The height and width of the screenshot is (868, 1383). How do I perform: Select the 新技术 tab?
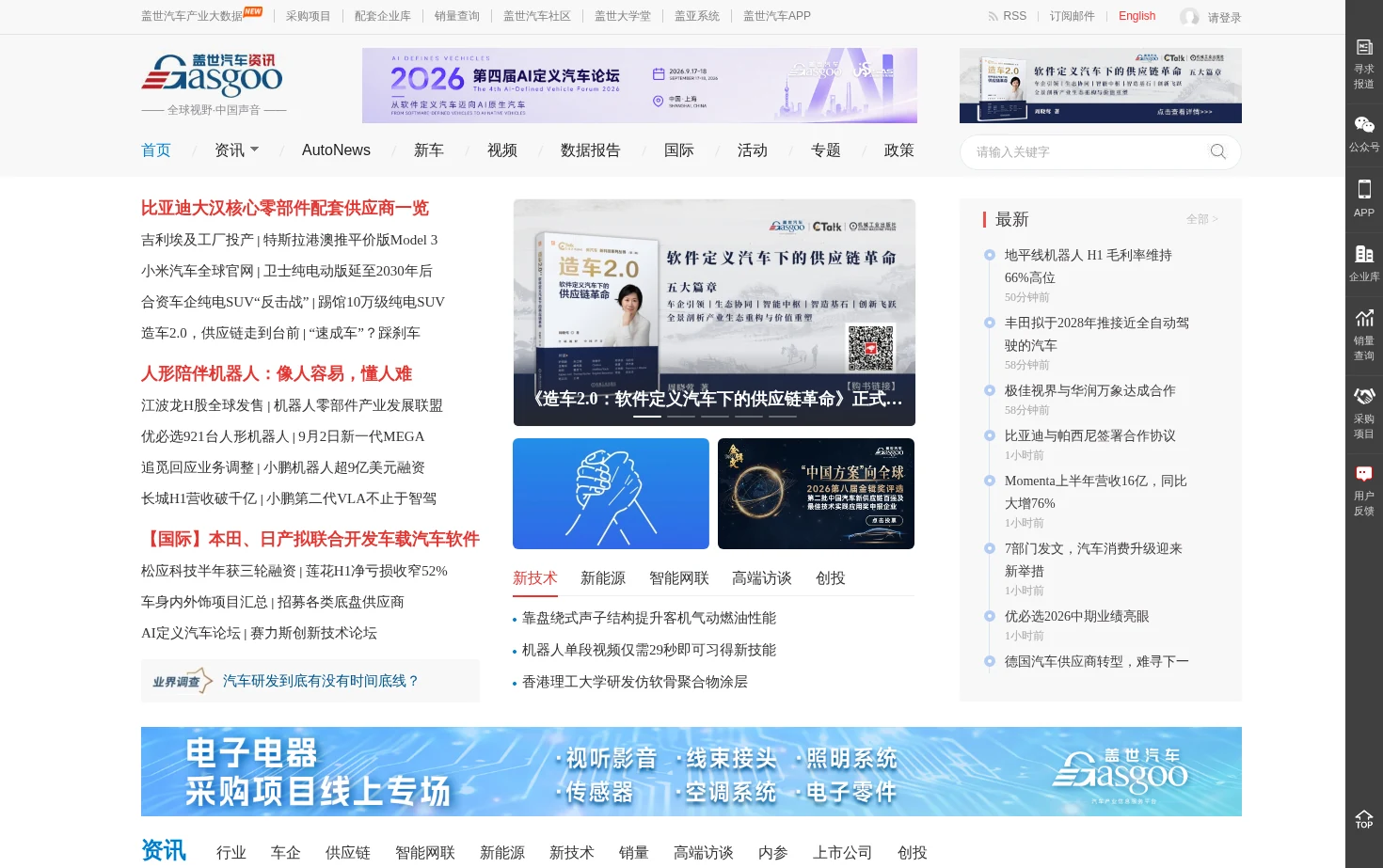click(535, 578)
